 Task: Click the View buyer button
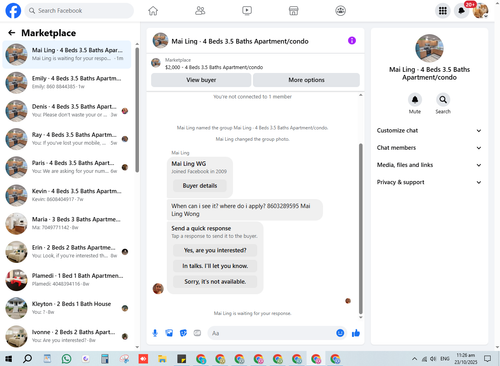[201, 80]
